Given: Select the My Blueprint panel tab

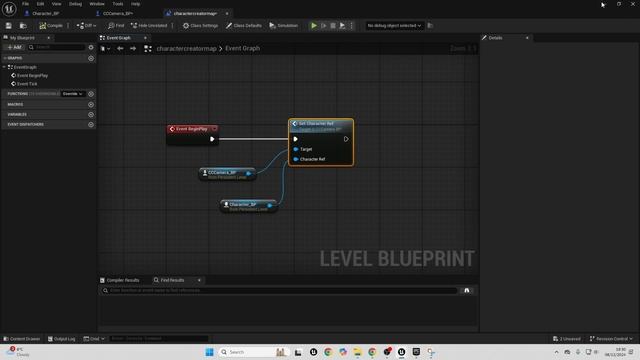Looking at the screenshot, I should pyautogui.click(x=22, y=38).
